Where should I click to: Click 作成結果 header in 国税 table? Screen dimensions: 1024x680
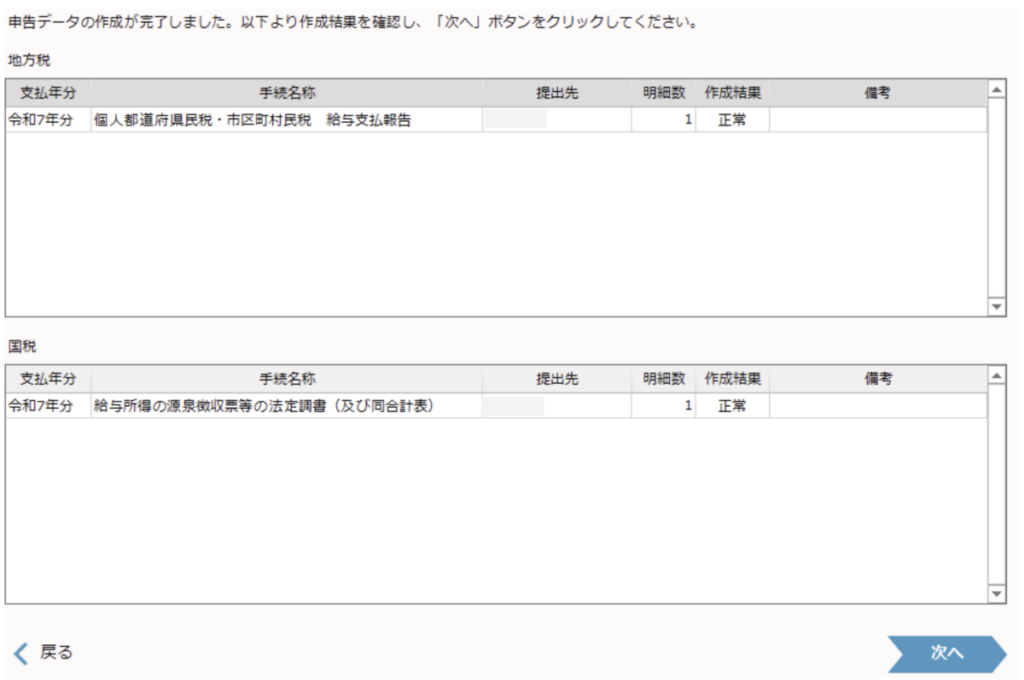coord(732,379)
